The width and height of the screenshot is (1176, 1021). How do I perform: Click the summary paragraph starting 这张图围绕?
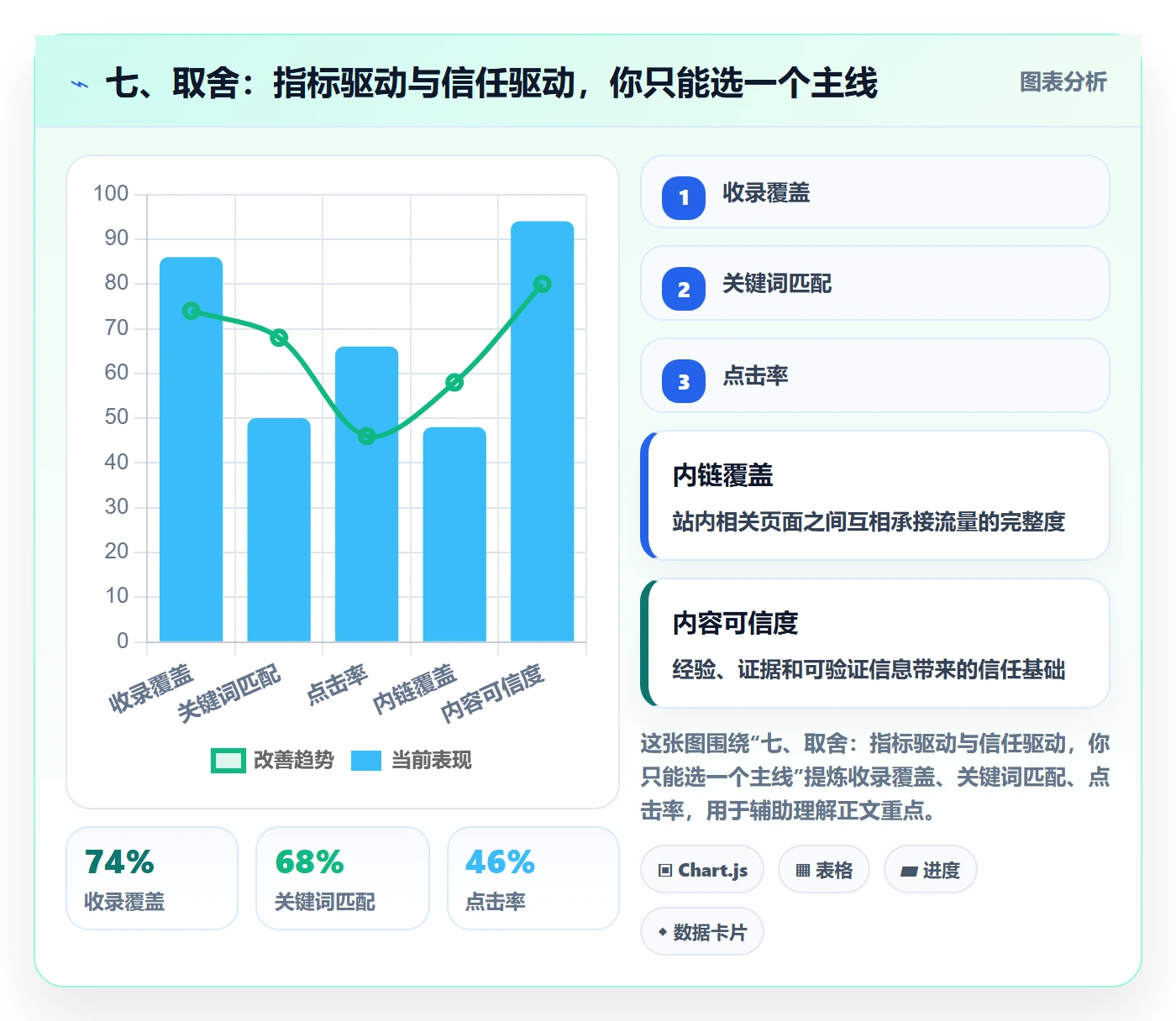pos(875,777)
